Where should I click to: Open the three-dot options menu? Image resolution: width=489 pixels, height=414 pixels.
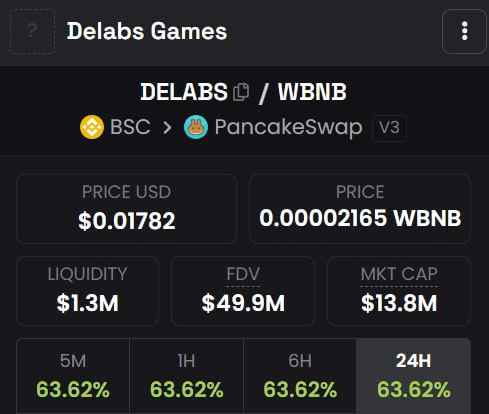[464, 31]
